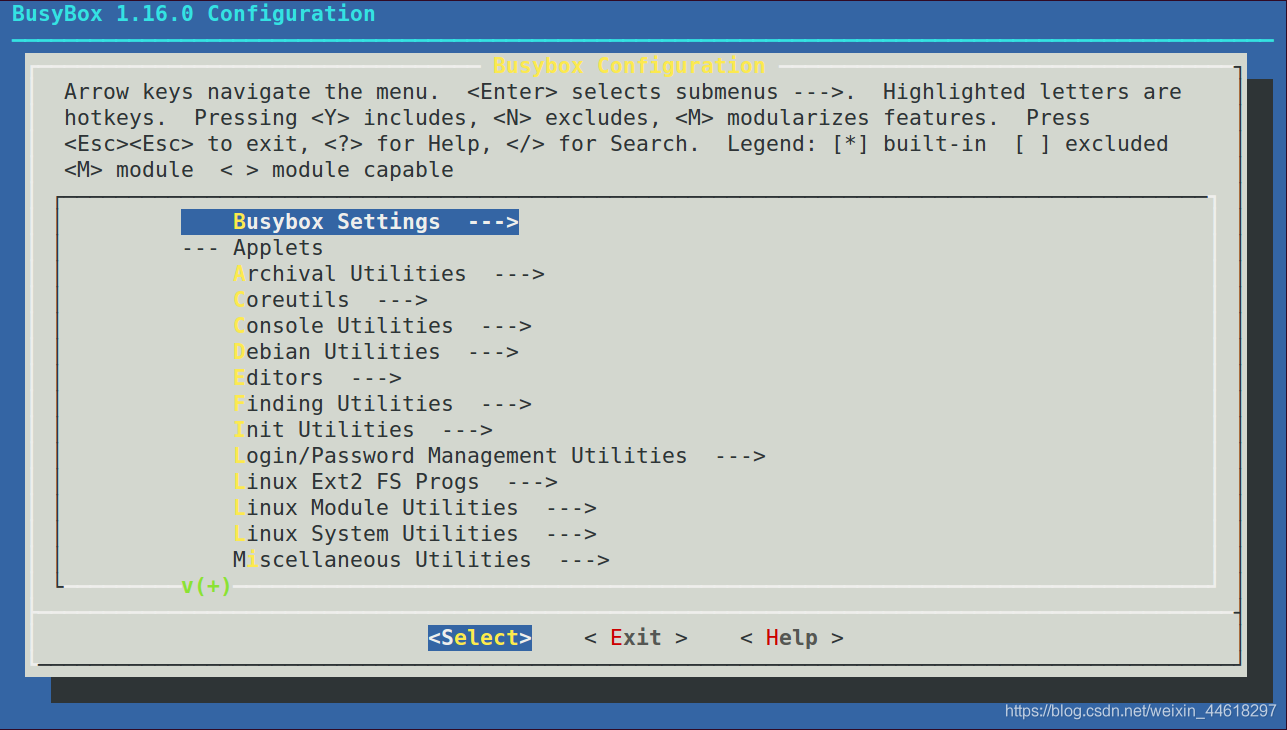Go into Linux Module Utilities

[414, 508]
